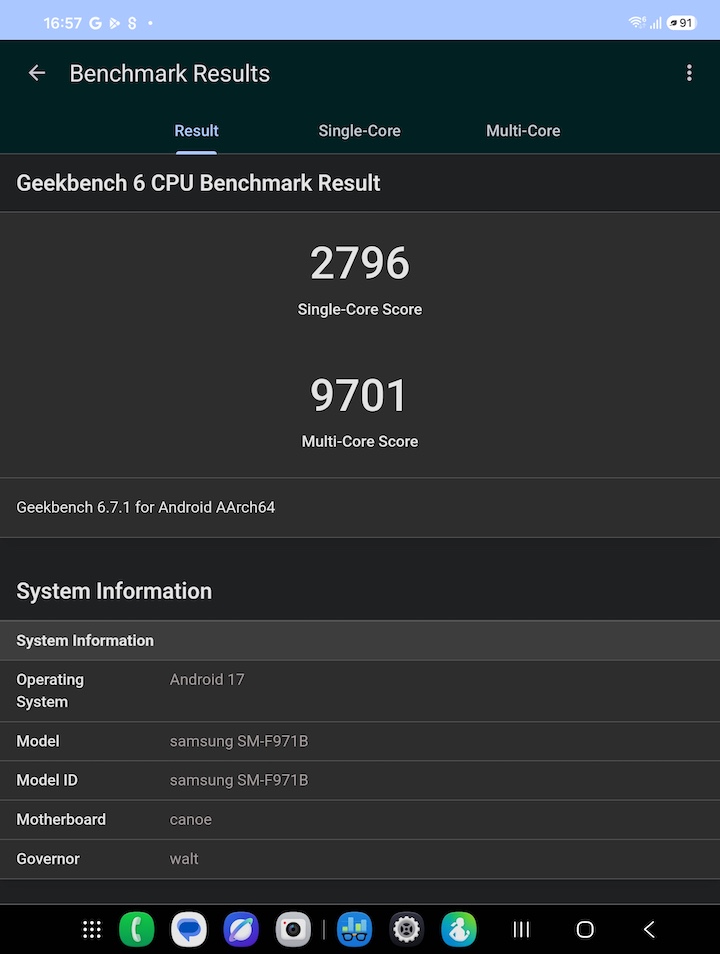This screenshot has width=720, height=954.
Task: Tap the large System Information section heading
Action: 114,591
